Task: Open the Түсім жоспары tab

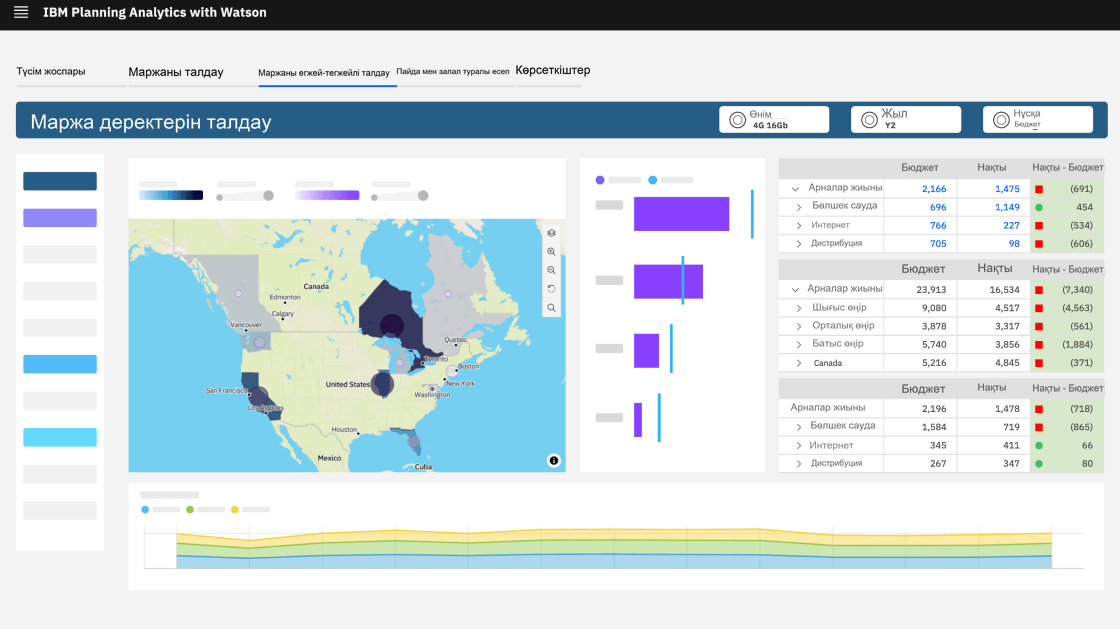Action: pos(51,71)
